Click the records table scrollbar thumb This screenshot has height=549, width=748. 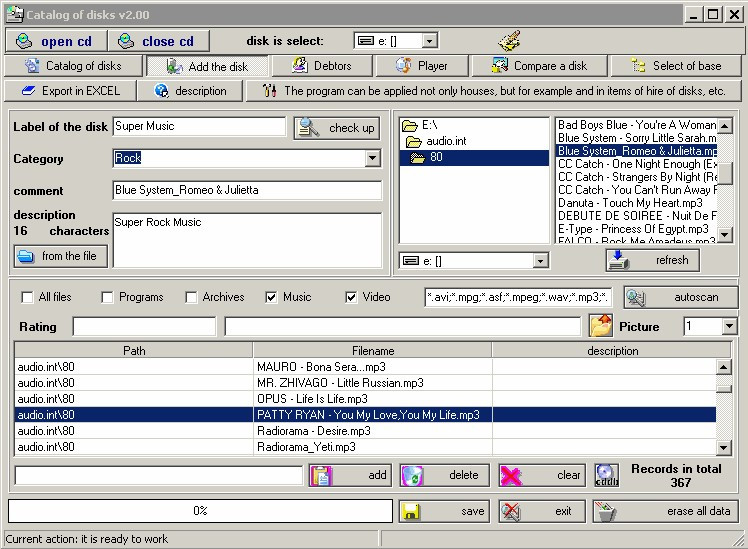click(x=724, y=389)
